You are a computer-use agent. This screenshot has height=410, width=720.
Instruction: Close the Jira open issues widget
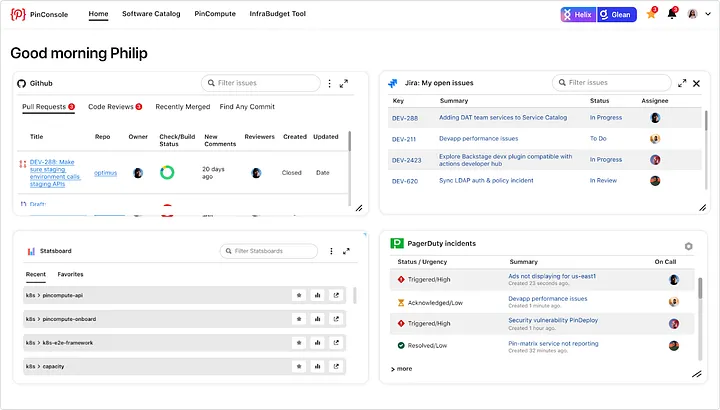click(697, 83)
